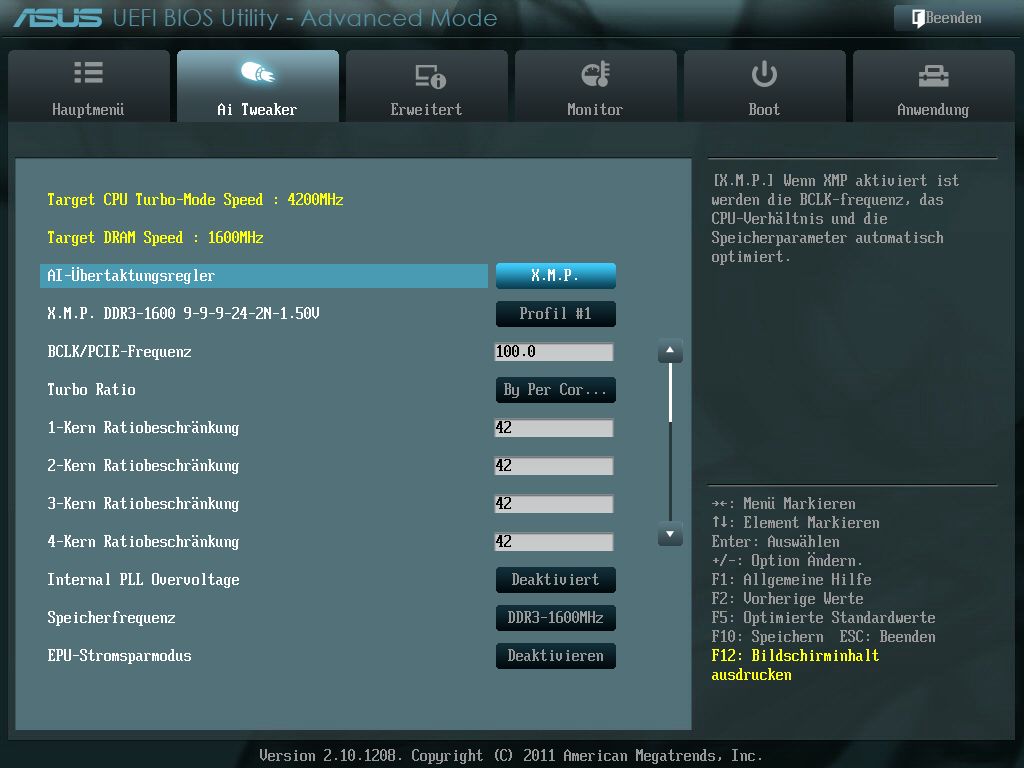Select the Turbo Ratio label
1024x768 pixels.
click(x=91, y=390)
